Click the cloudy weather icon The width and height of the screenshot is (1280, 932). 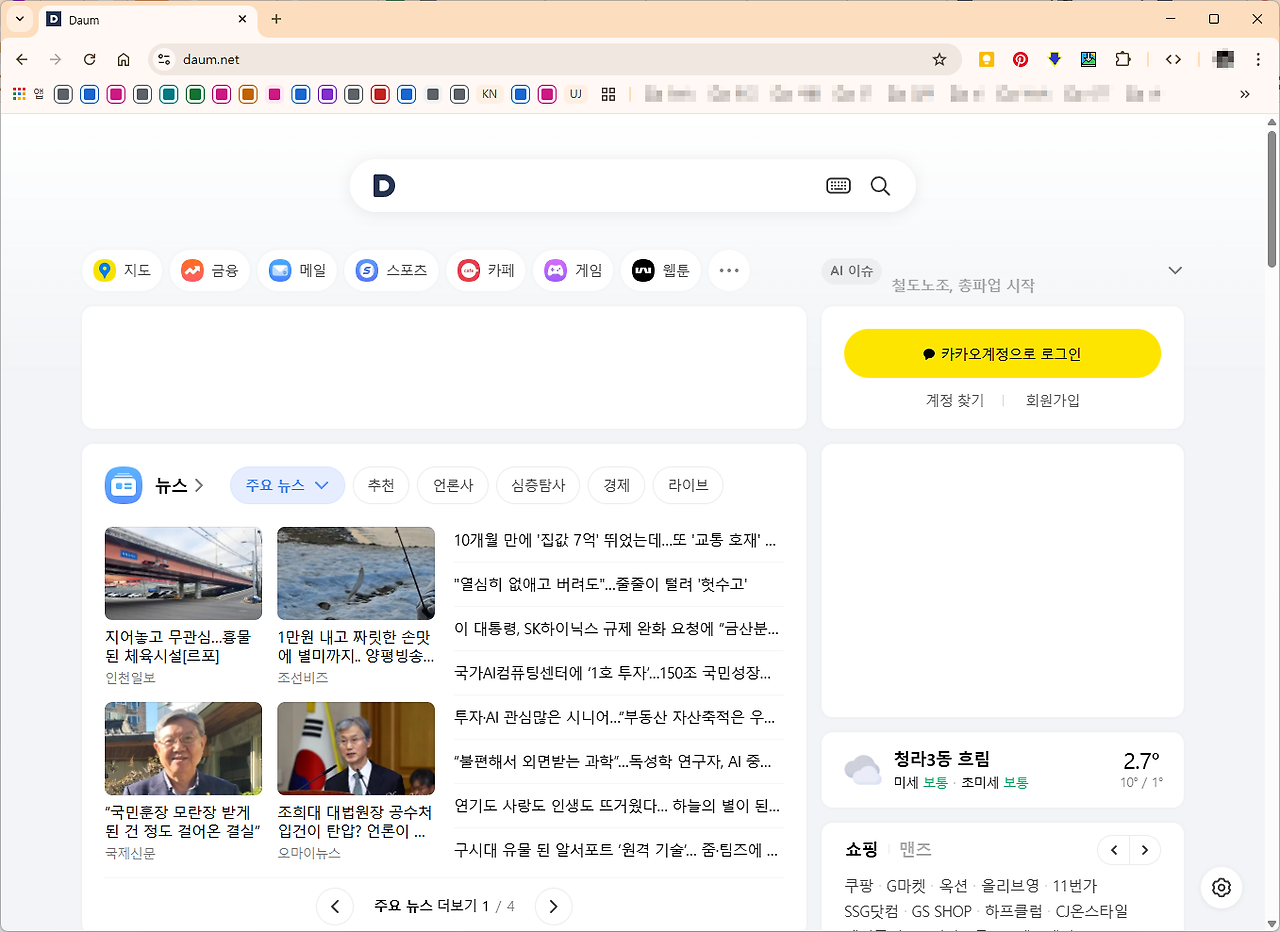(x=862, y=769)
